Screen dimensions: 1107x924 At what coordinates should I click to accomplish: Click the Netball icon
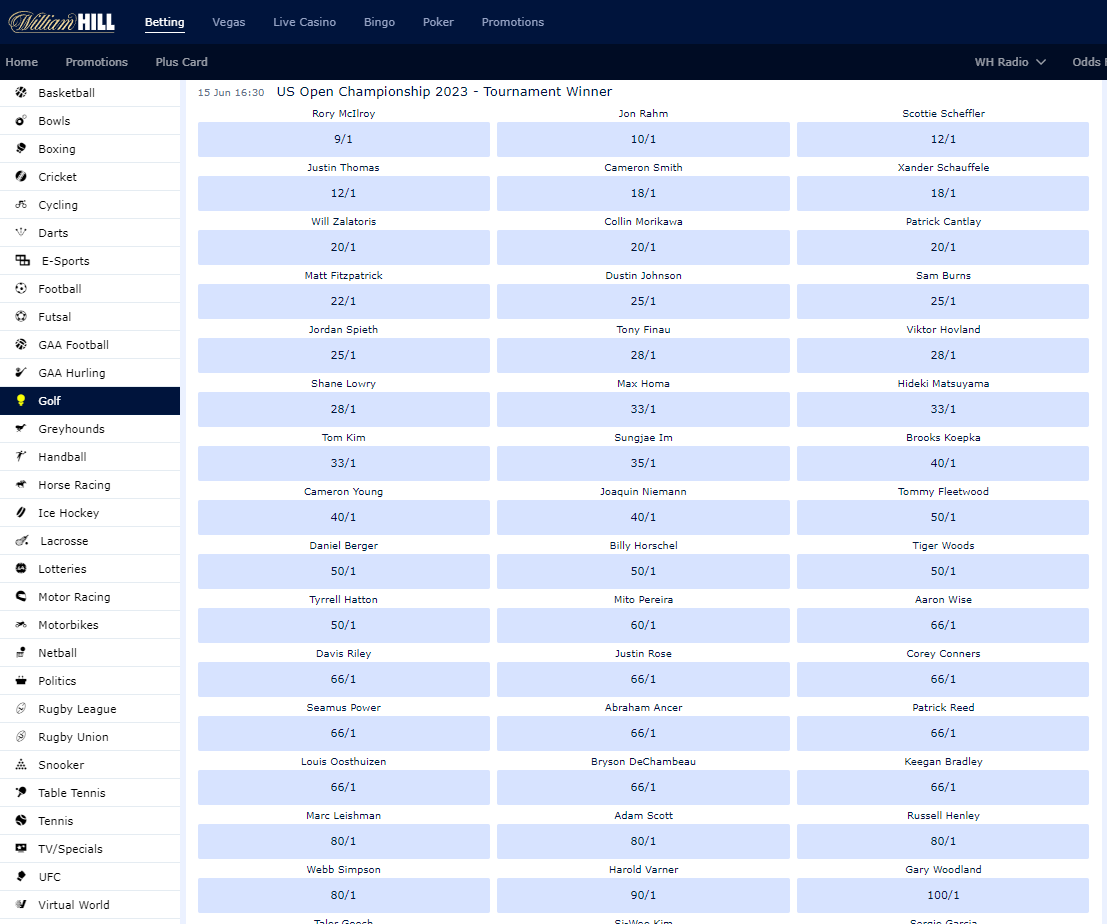[21, 652]
